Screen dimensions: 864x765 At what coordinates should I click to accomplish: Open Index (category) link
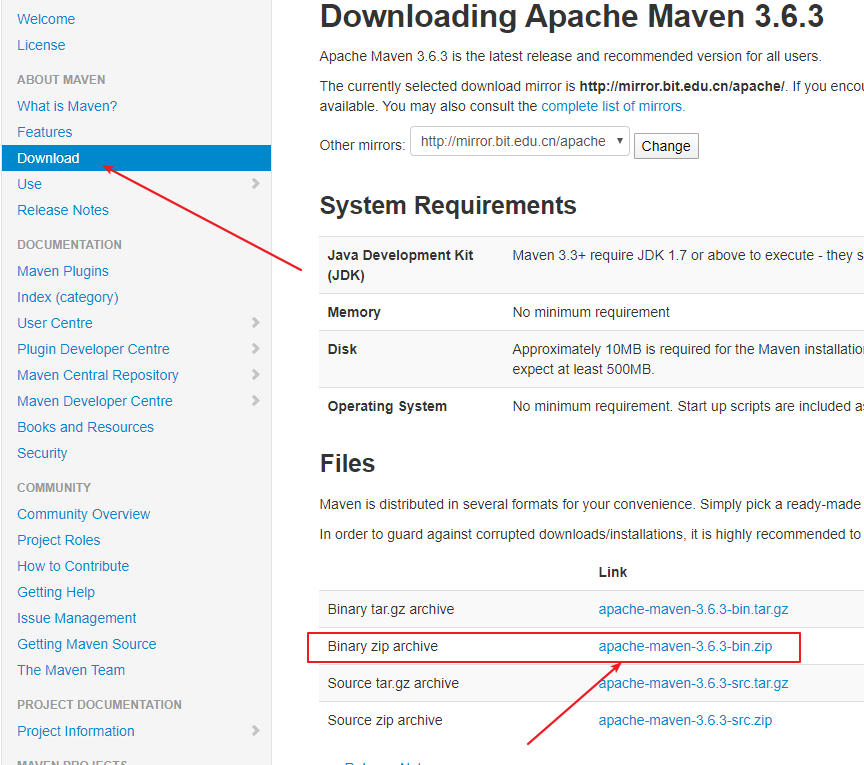(68, 297)
